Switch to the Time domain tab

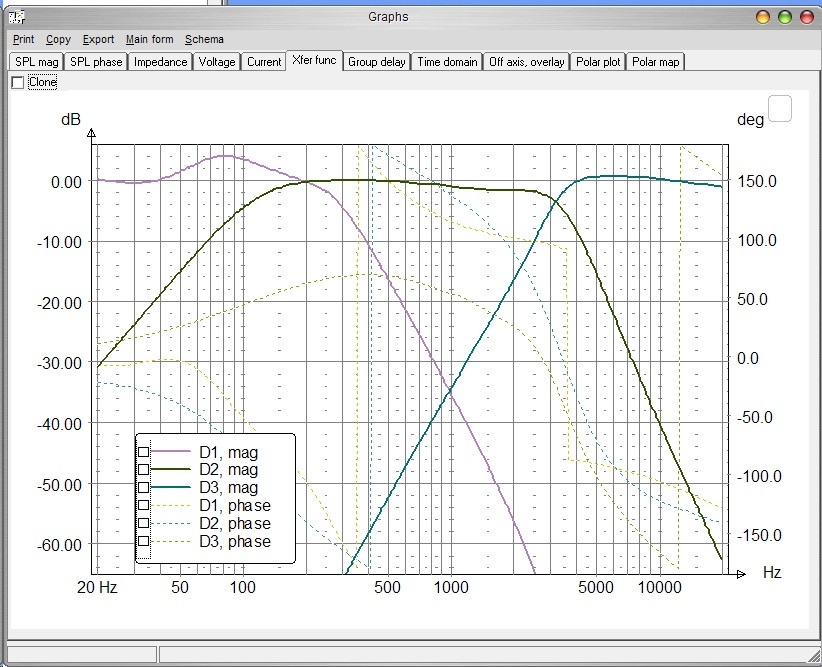point(447,62)
